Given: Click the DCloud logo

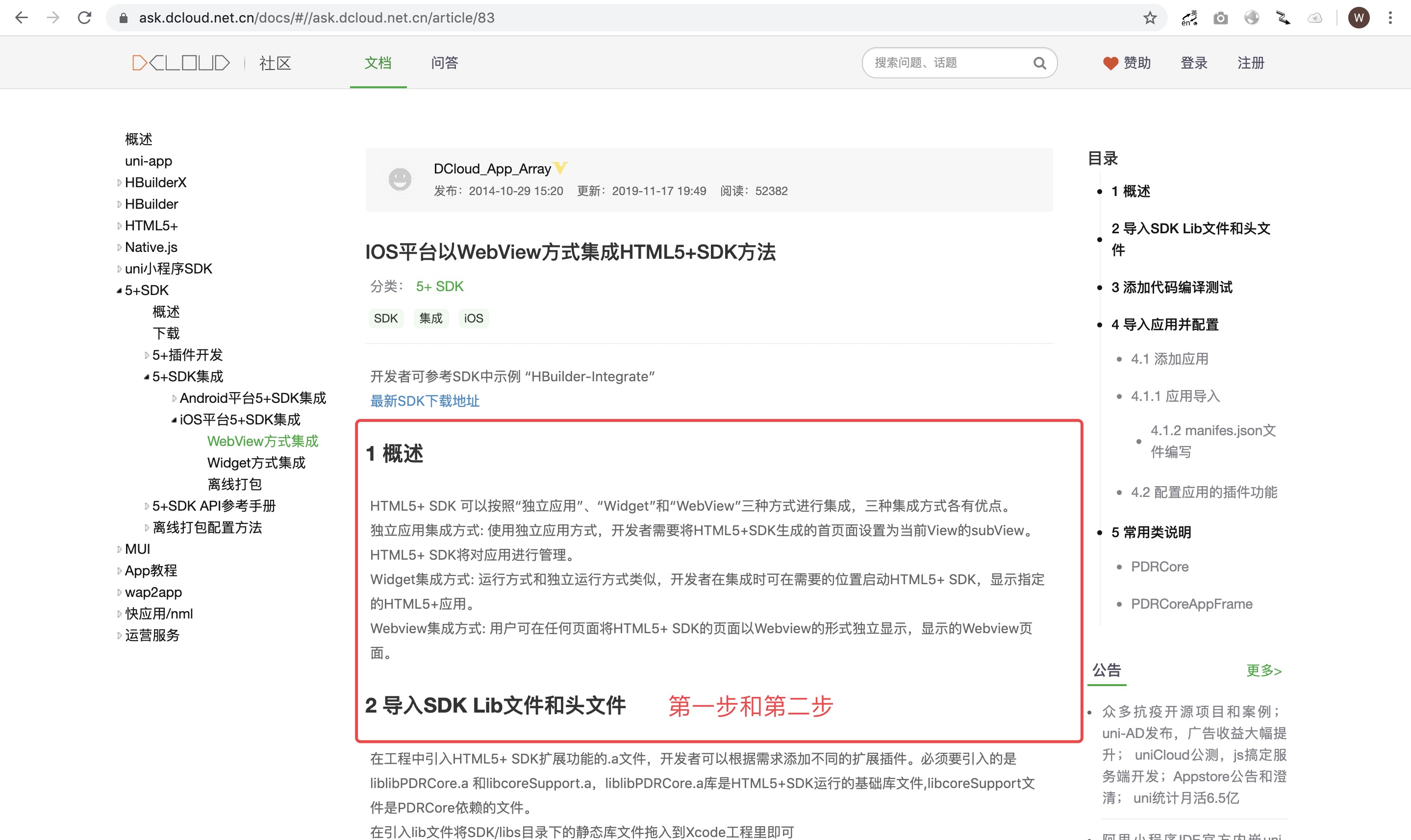Looking at the screenshot, I should (x=180, y=62).
